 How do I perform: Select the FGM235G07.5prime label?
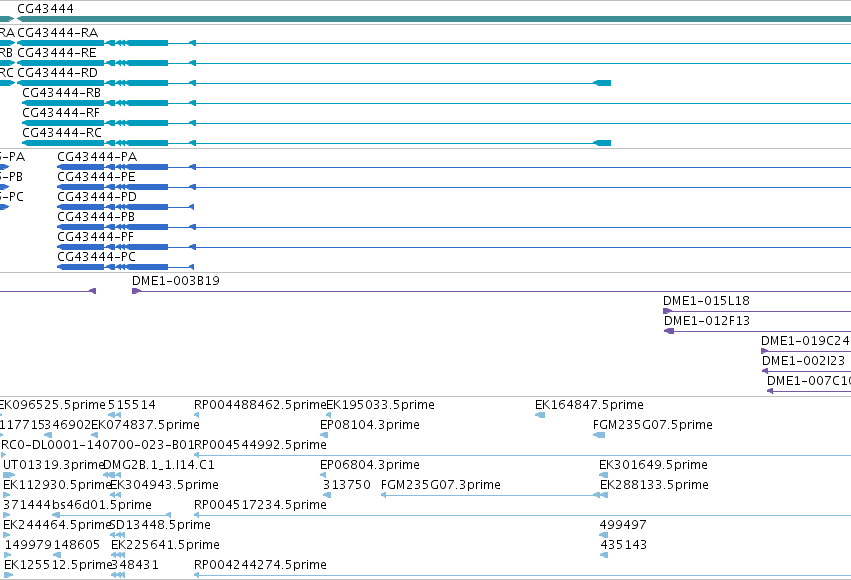click(x=653, y=425)
